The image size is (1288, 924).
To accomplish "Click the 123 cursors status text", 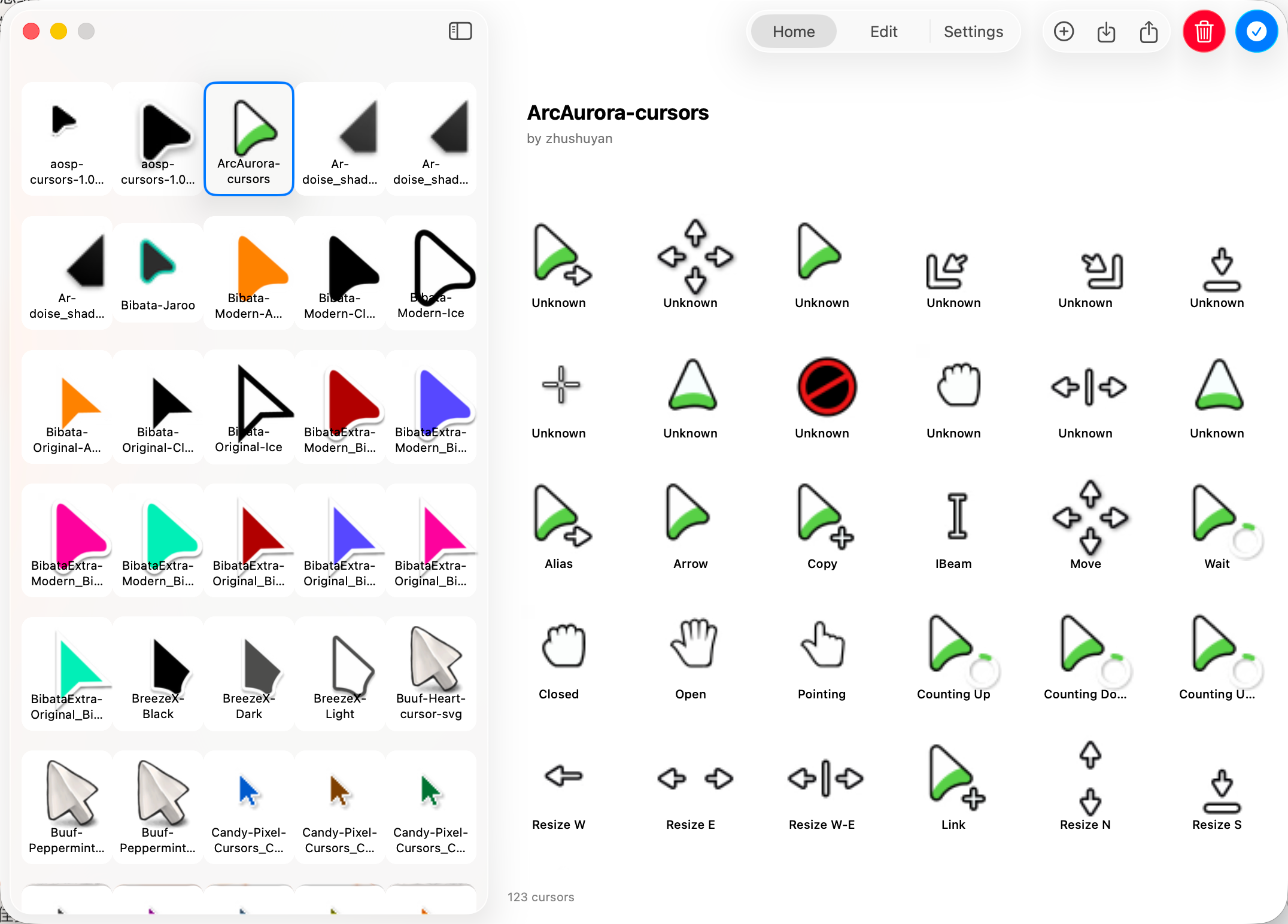I will point(540,896).
